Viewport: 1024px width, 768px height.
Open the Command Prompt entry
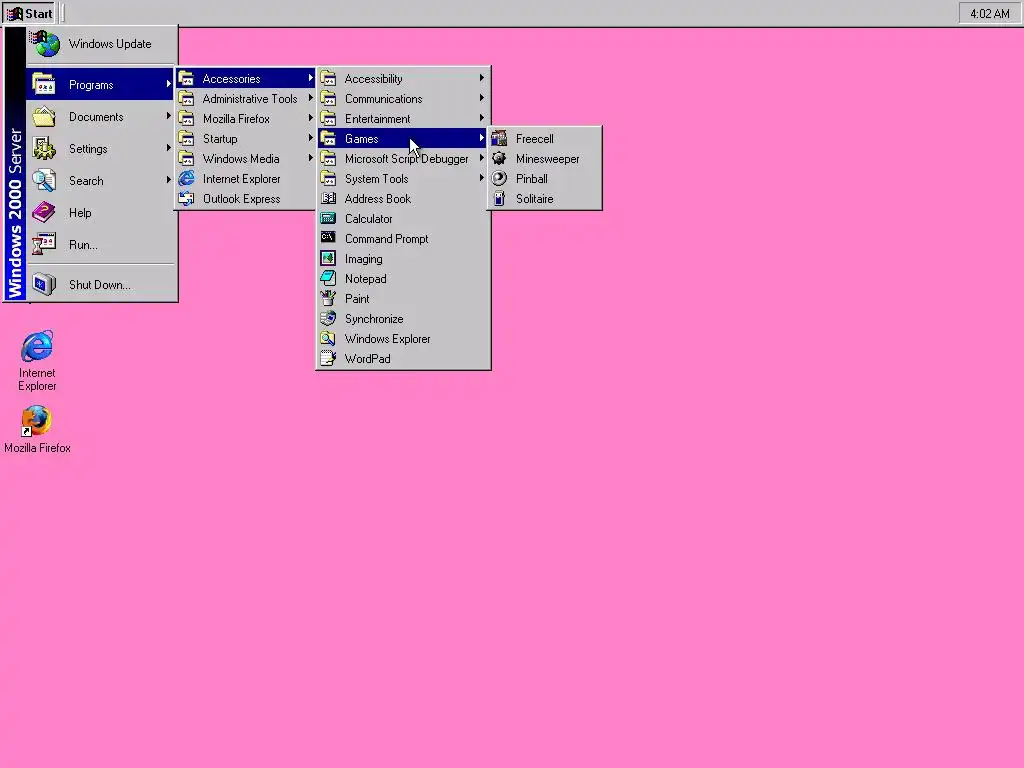pos(402,238)
